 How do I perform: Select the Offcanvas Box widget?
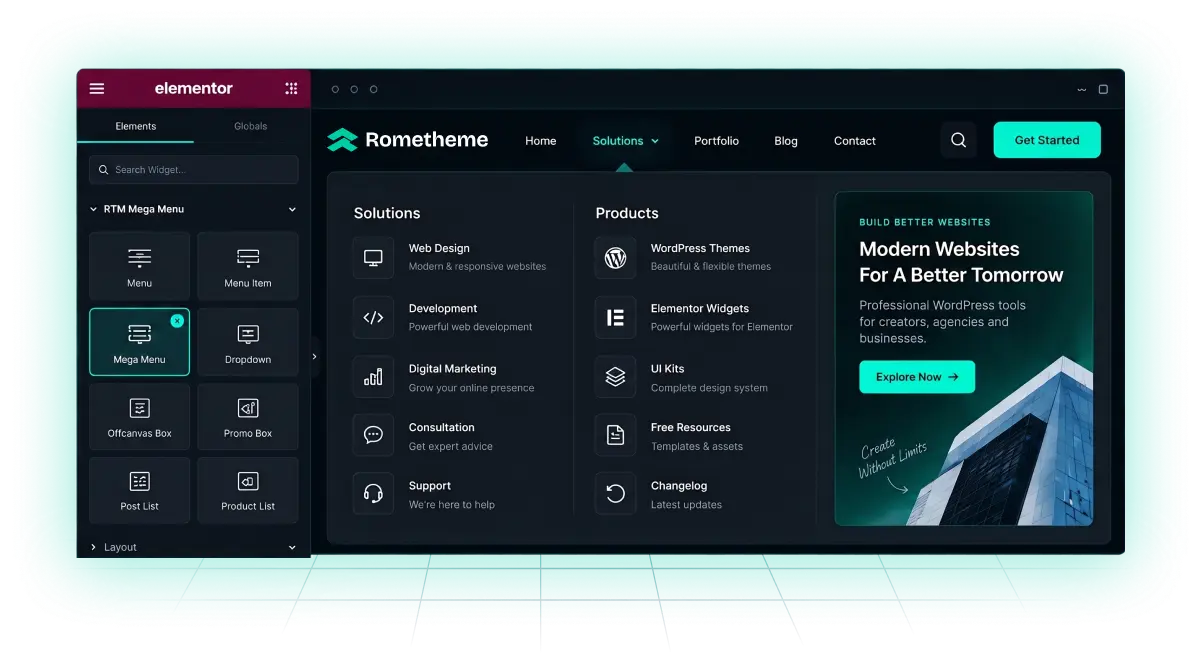(139, 417)
